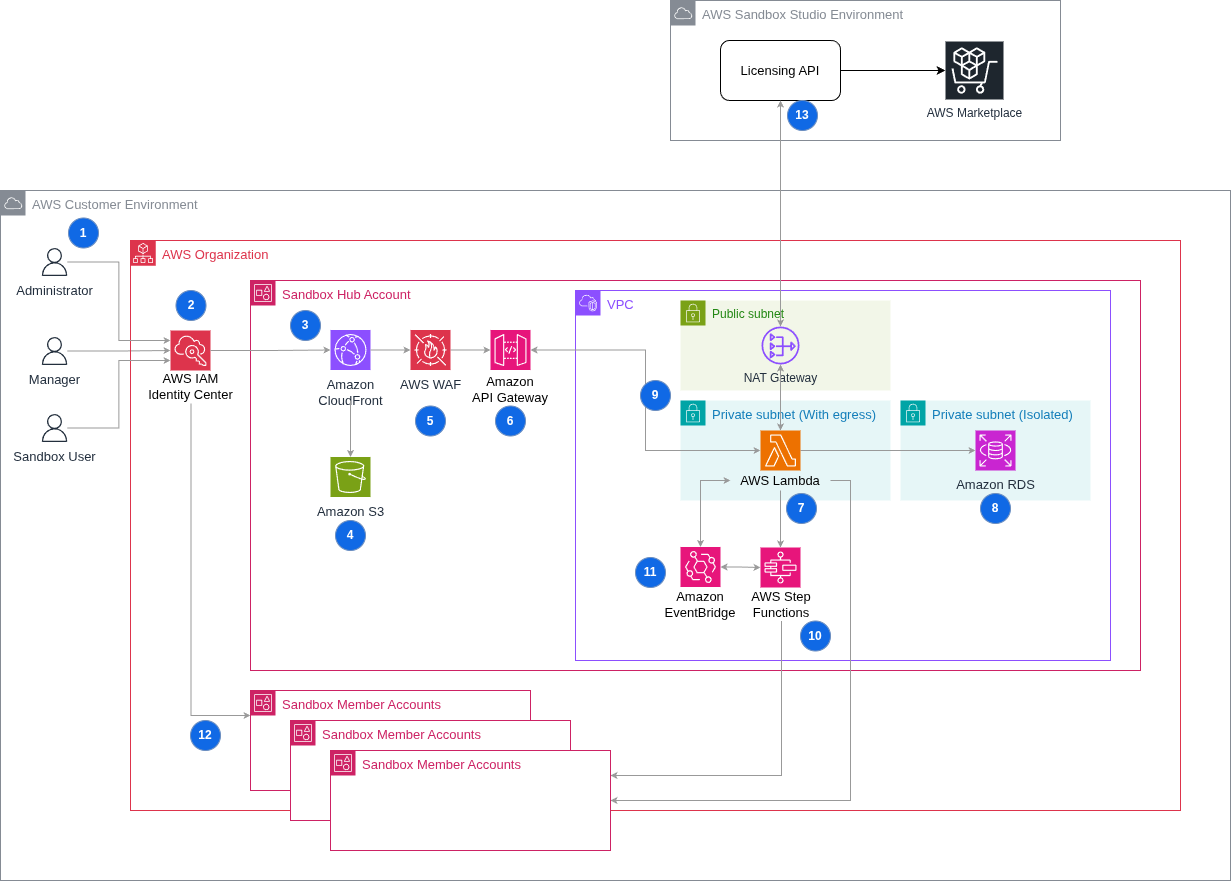Click the cloud icon beside AWS Customer Environment
Viewport: 1231px width, 881px height.
click(13, 203)
